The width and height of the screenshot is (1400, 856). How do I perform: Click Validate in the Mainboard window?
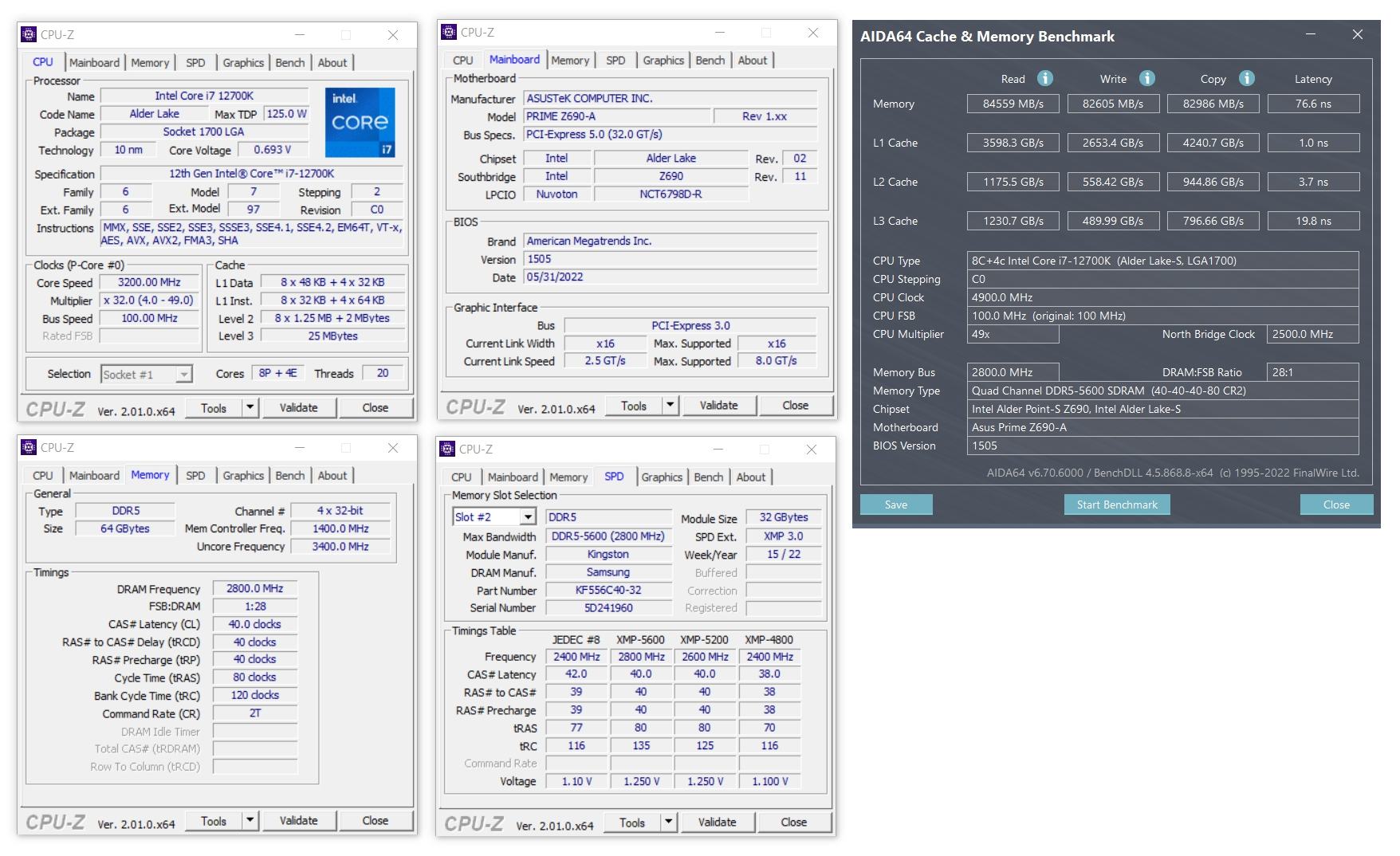[718, 406]
